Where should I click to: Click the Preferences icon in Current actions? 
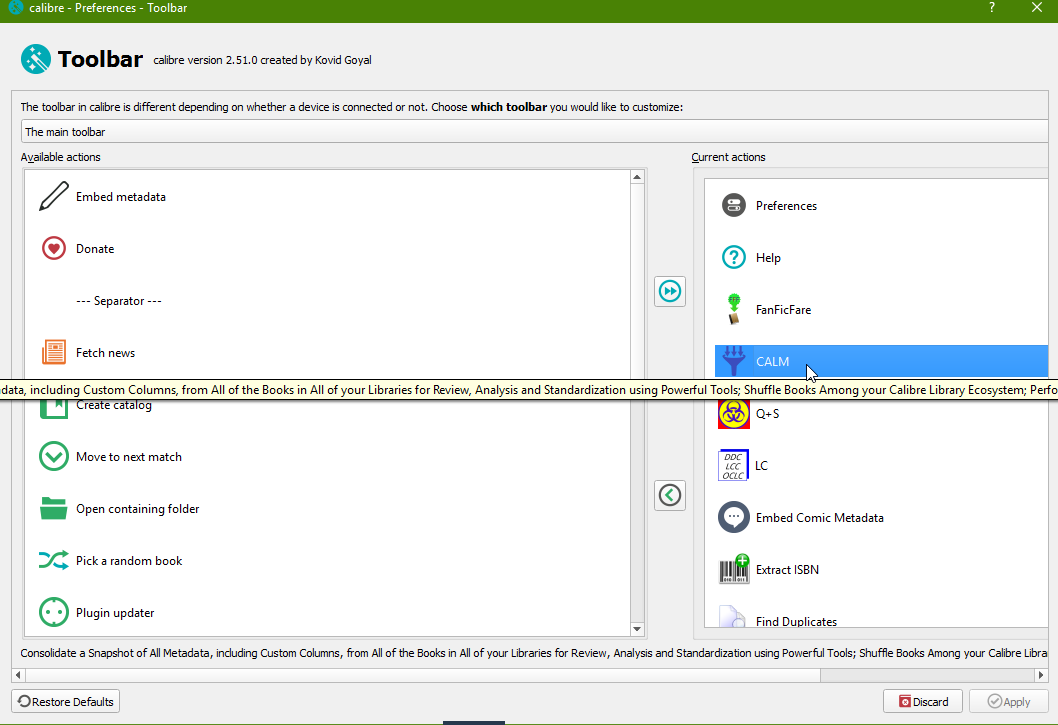[734, 205]
